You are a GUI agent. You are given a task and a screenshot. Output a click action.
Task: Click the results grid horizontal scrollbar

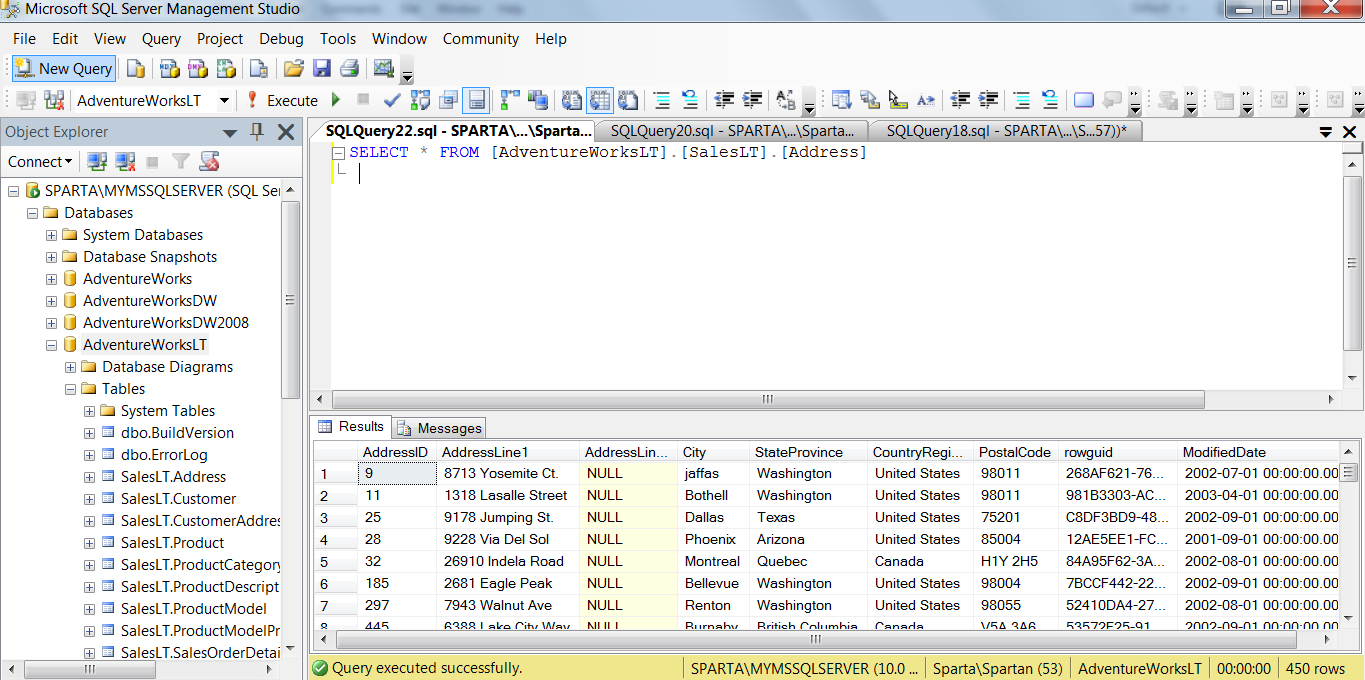pos(815,639)
